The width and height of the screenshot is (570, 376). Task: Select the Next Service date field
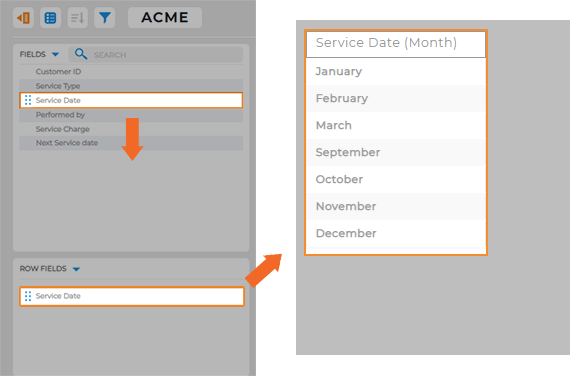[131, 143]
